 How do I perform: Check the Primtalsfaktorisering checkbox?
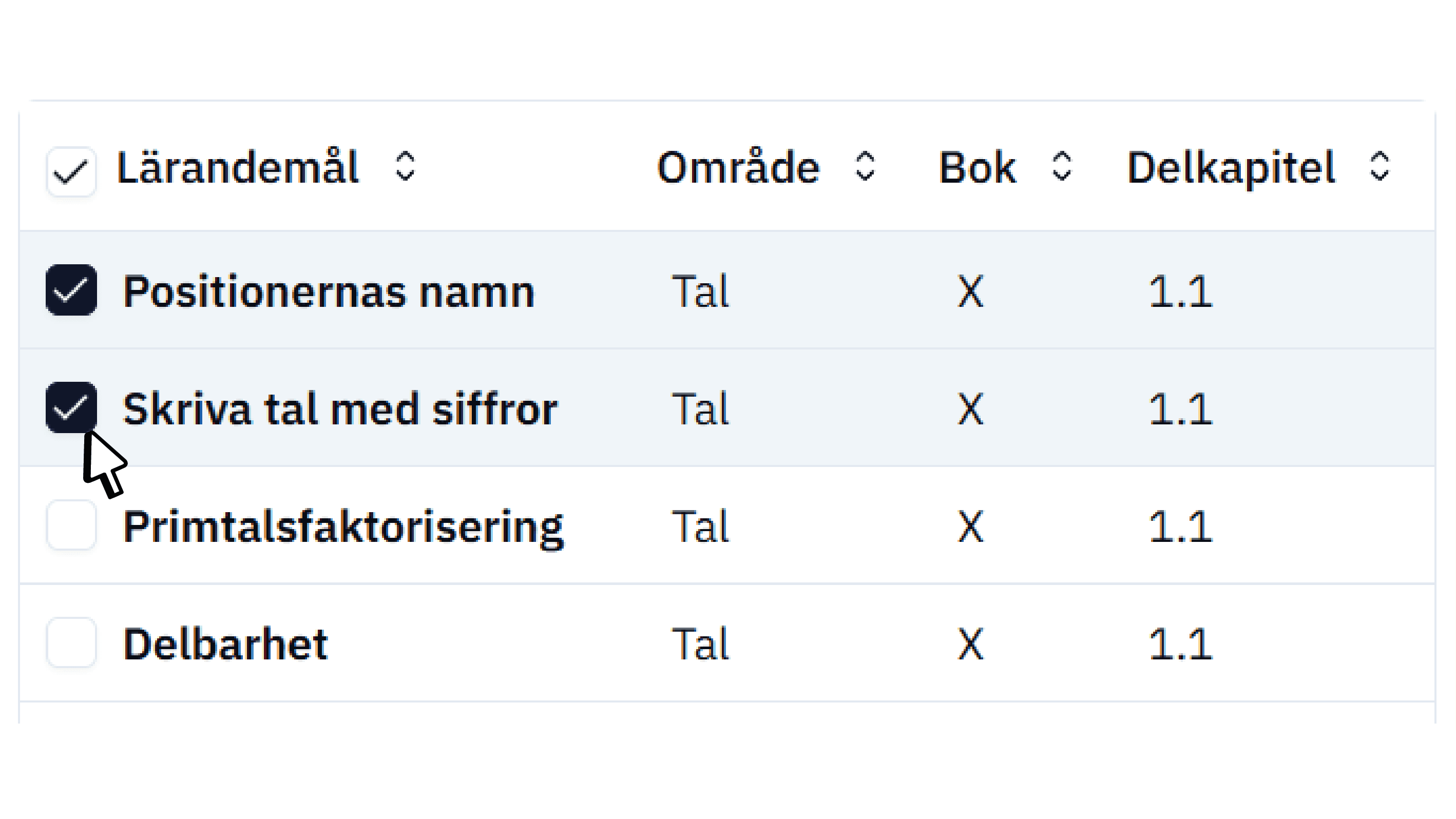coord(71,526)
